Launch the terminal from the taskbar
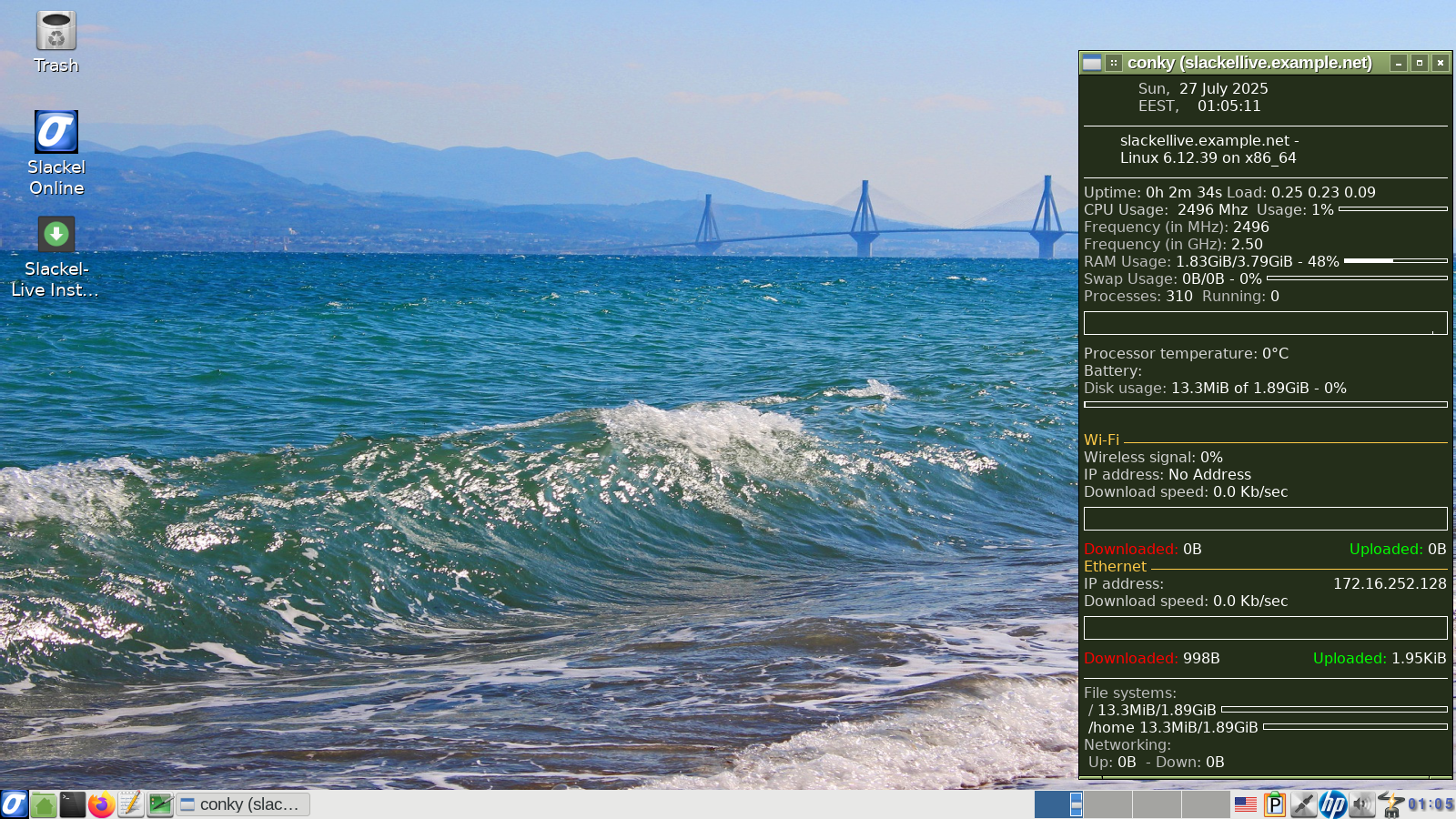Viewport: 1456px width, 819px height. click(73, 804)
